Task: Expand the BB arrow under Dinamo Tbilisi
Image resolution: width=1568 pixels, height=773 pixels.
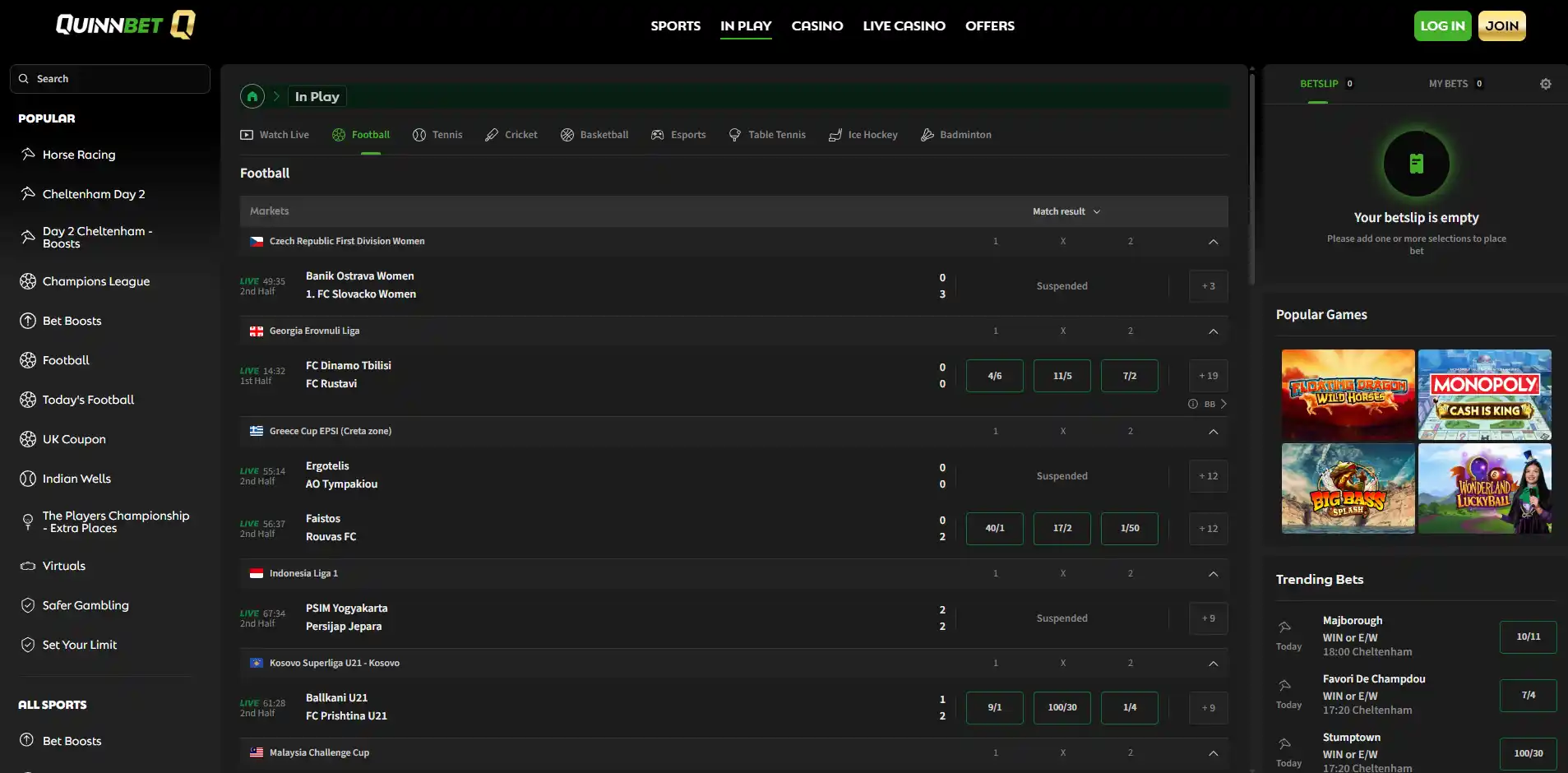Action: pyautogui.click(x=1223, y=404)
